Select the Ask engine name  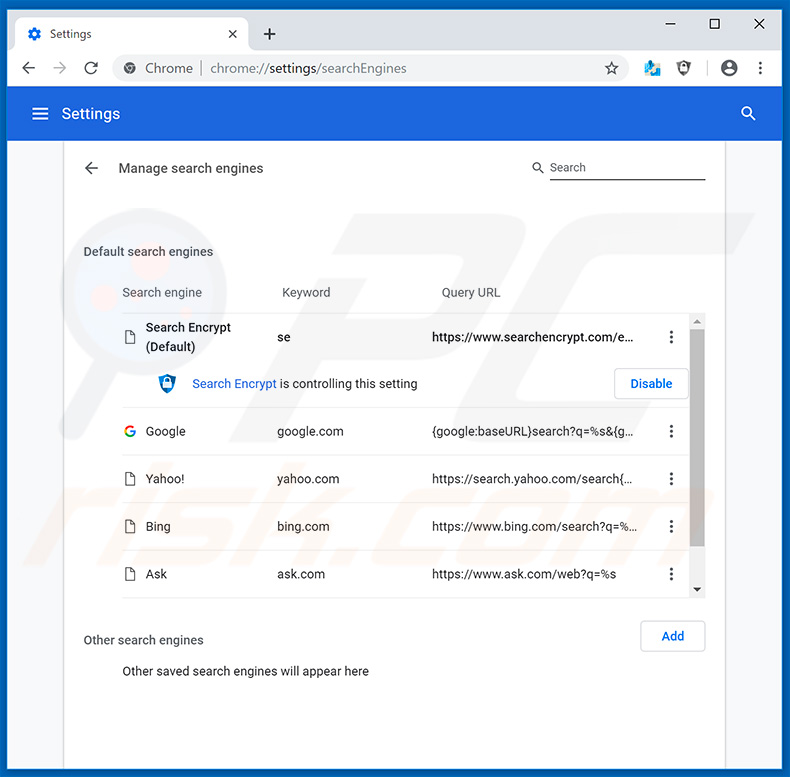pyautogui.click(x=156, y=574)
